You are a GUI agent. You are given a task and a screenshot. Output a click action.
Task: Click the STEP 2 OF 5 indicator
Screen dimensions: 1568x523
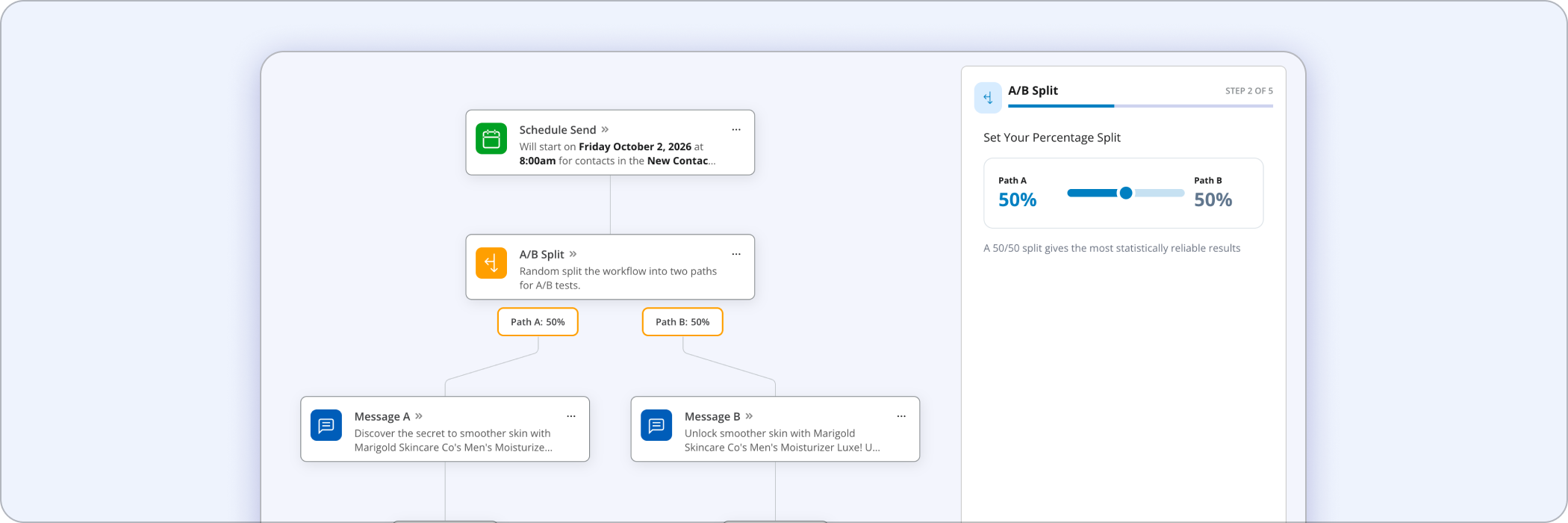(x=1249, y=90)
